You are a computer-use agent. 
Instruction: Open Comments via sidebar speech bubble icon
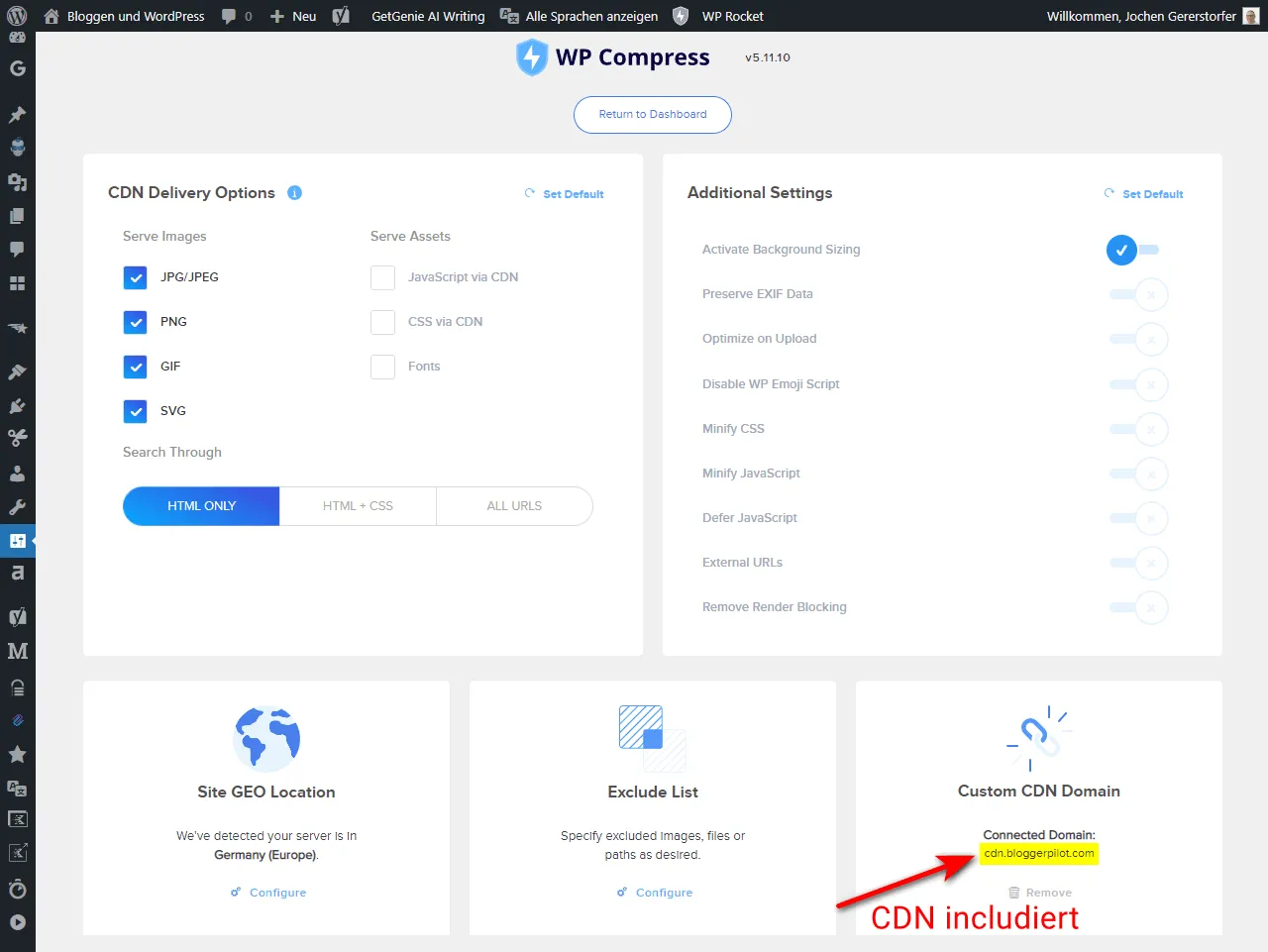(17, 249)
